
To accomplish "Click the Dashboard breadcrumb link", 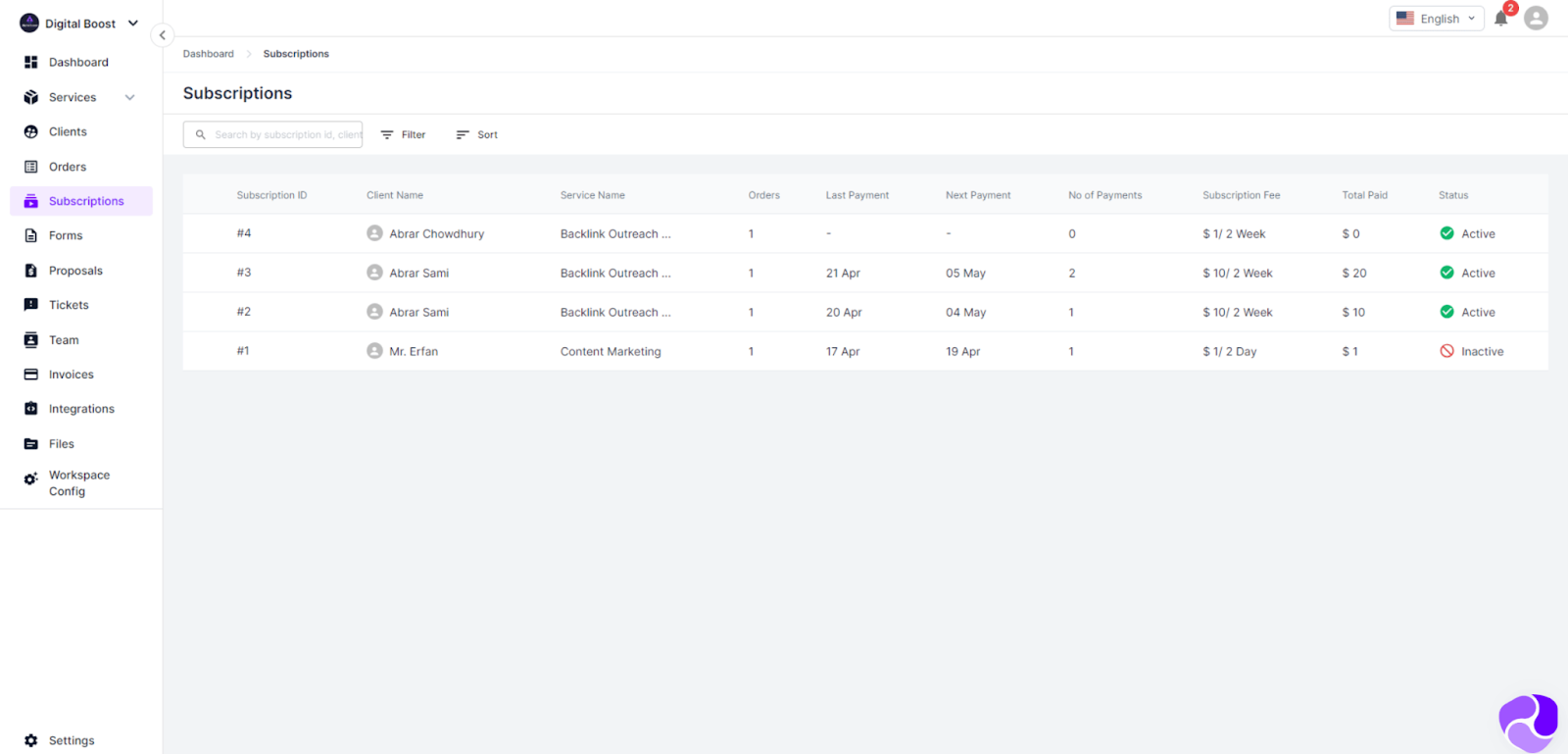I will 209,54.
